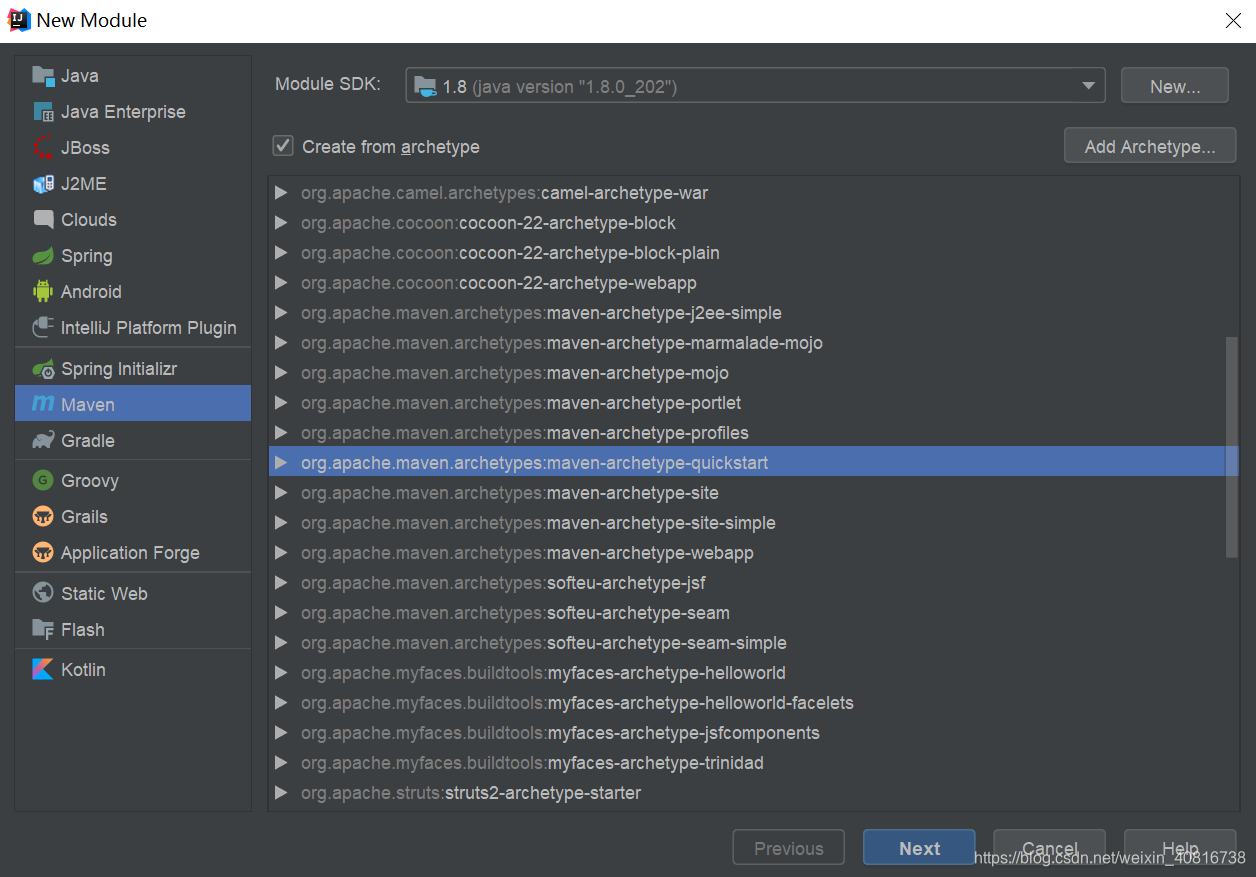
Task: Click the Static Web globe icon
Action: pyautogui.click(x=43, y=594)
